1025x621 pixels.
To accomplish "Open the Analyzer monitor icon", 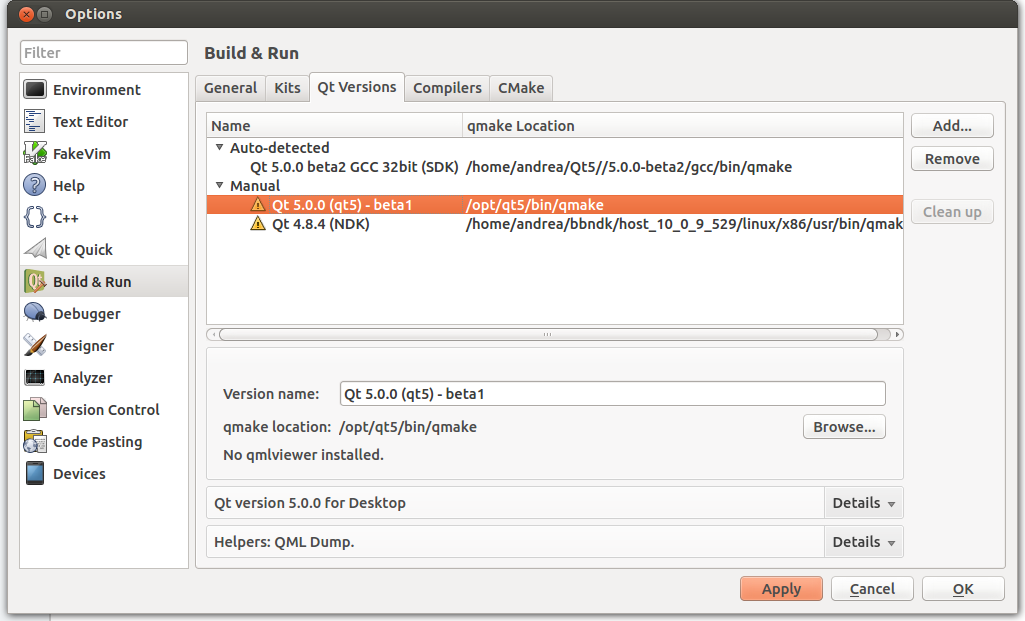I will 35,377.
